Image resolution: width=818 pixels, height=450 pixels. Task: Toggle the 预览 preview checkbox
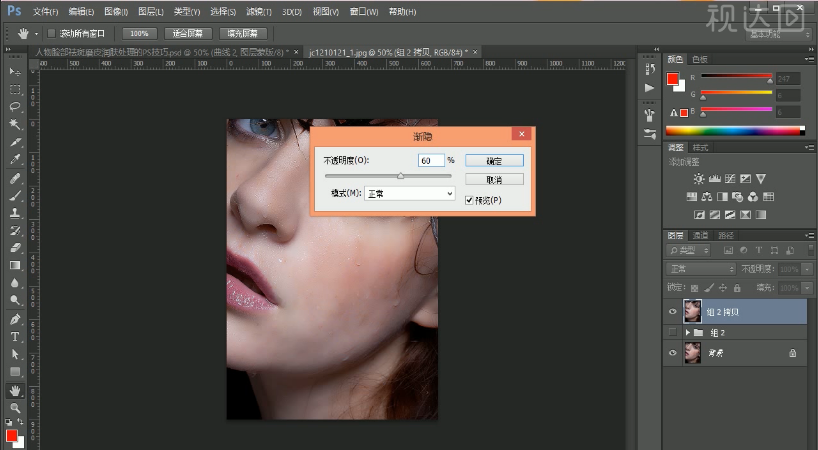click(469, 200)
